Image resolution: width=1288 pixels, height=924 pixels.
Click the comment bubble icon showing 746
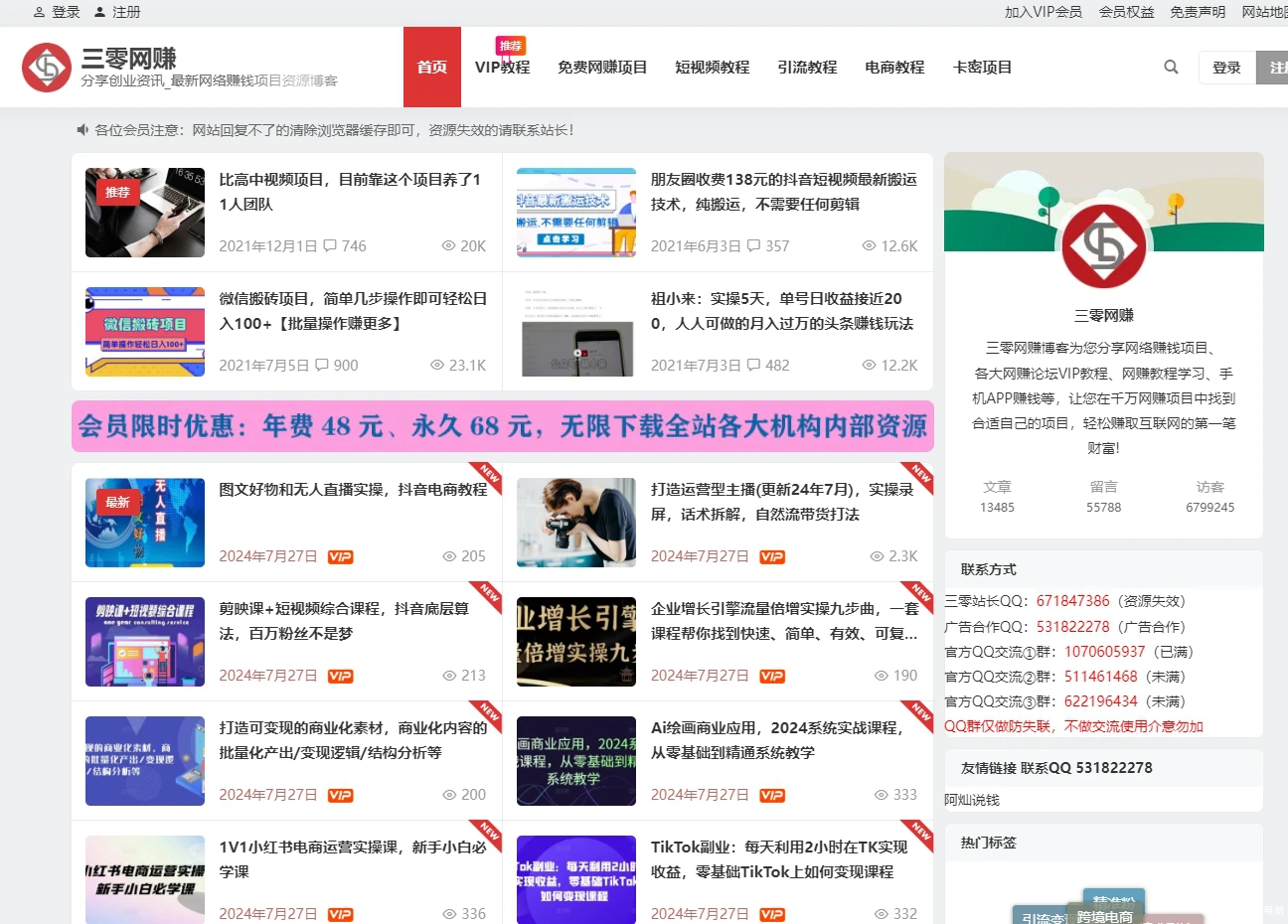coord(328,245)
